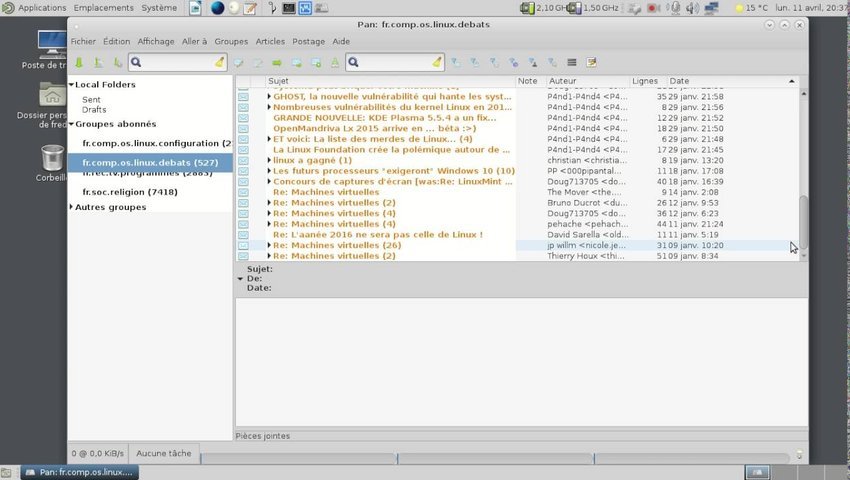Image resolution: width=850 pixels, height=480 pixels.
Task: Collapse header details triangle beside 'De:'
Action: [x=240, y=279]
